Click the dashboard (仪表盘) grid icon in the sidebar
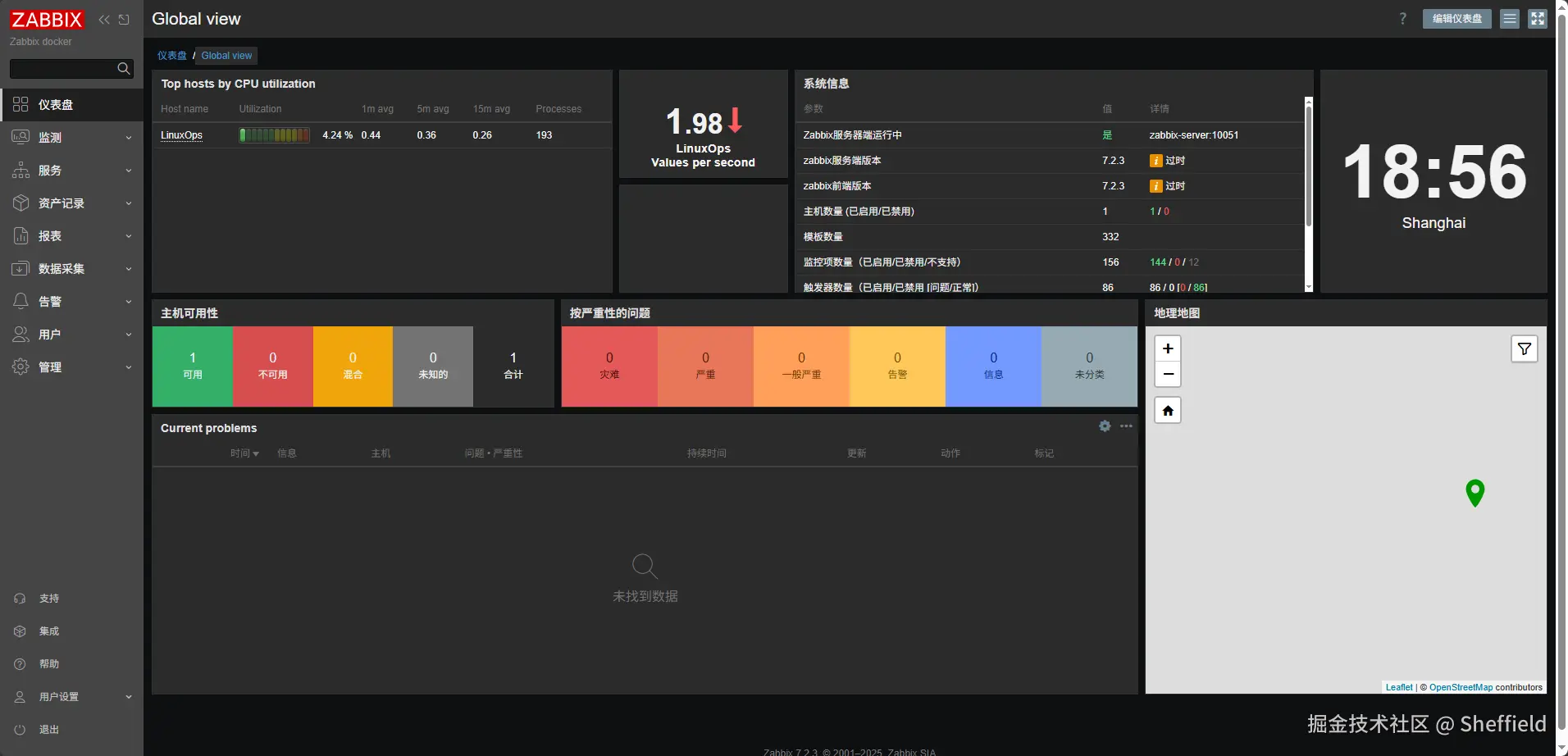 pos(21,104)
